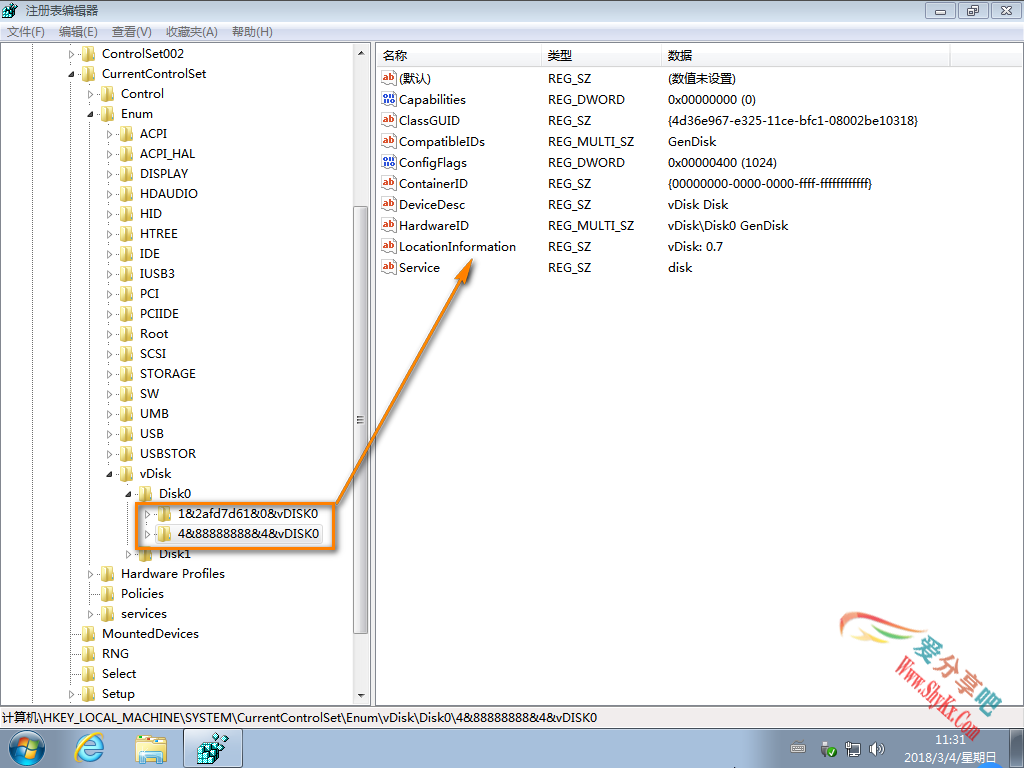Open Windows Explorer from taskbar
Viewport: 1024px width, 768px height.
152,748
